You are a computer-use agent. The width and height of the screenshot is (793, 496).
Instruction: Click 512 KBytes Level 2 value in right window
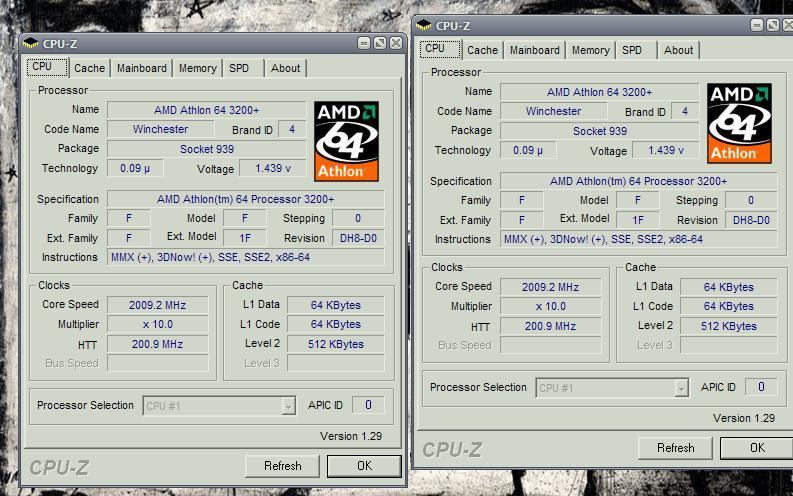coord(728,326)
